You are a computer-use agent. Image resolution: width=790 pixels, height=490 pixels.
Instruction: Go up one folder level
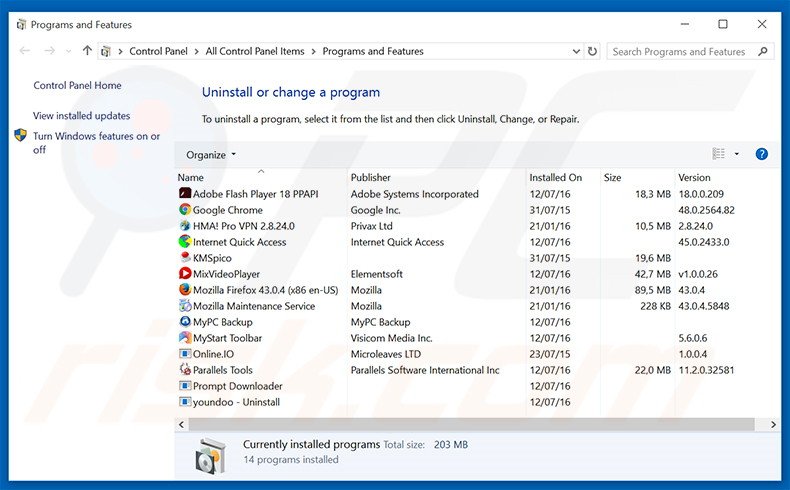(x=87, y=51)
